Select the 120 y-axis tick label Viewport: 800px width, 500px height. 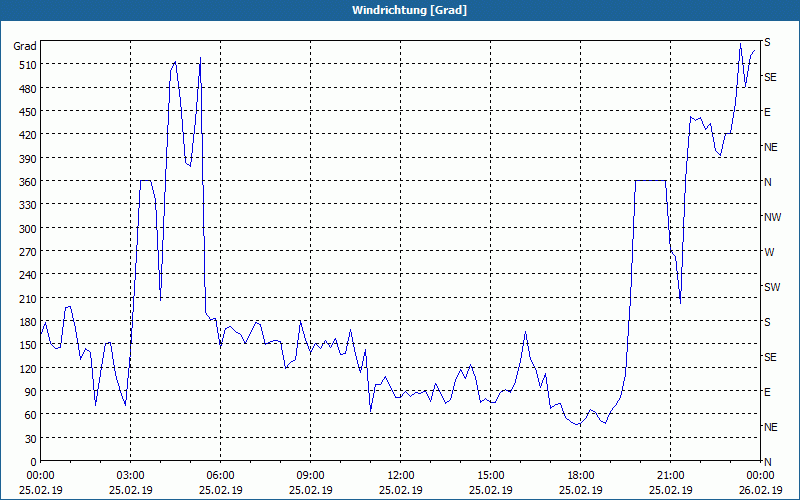pyautogui.click(x=28, y=368)
